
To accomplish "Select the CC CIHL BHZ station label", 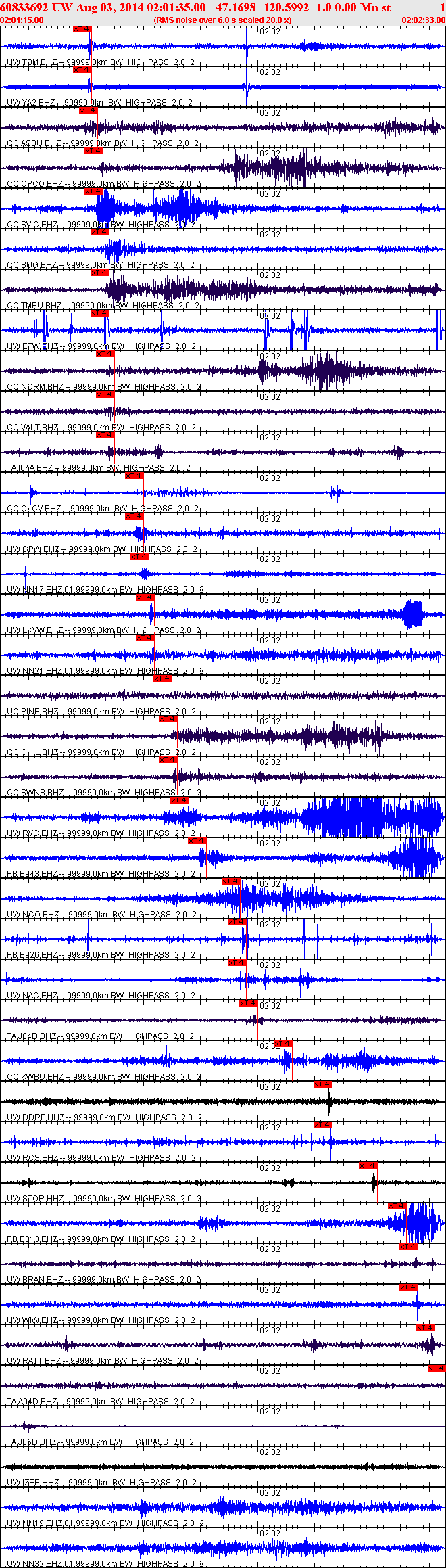I will [101, 752].
